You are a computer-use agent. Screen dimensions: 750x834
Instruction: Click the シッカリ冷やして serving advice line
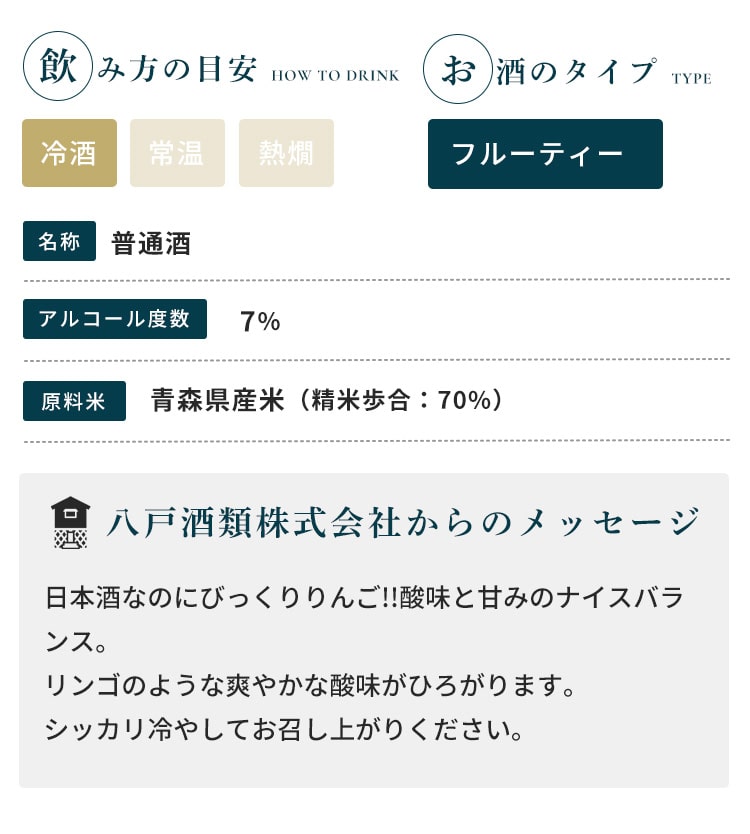click(x=284, y=730)
